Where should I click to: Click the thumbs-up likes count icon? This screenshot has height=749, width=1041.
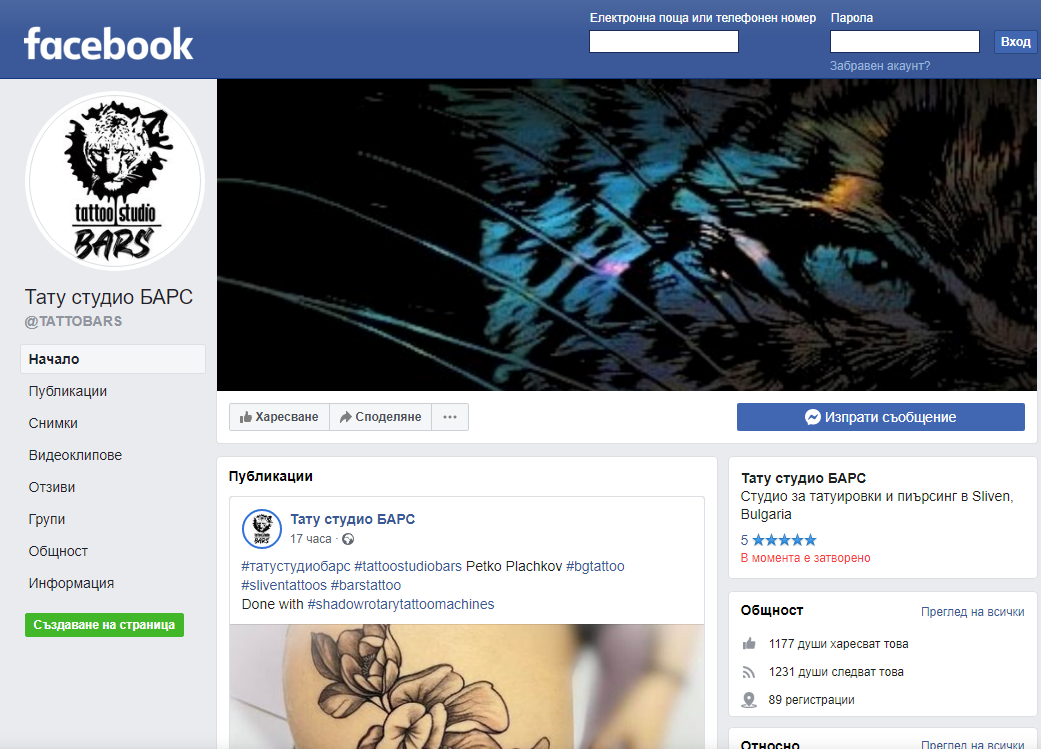pos(749,643)
